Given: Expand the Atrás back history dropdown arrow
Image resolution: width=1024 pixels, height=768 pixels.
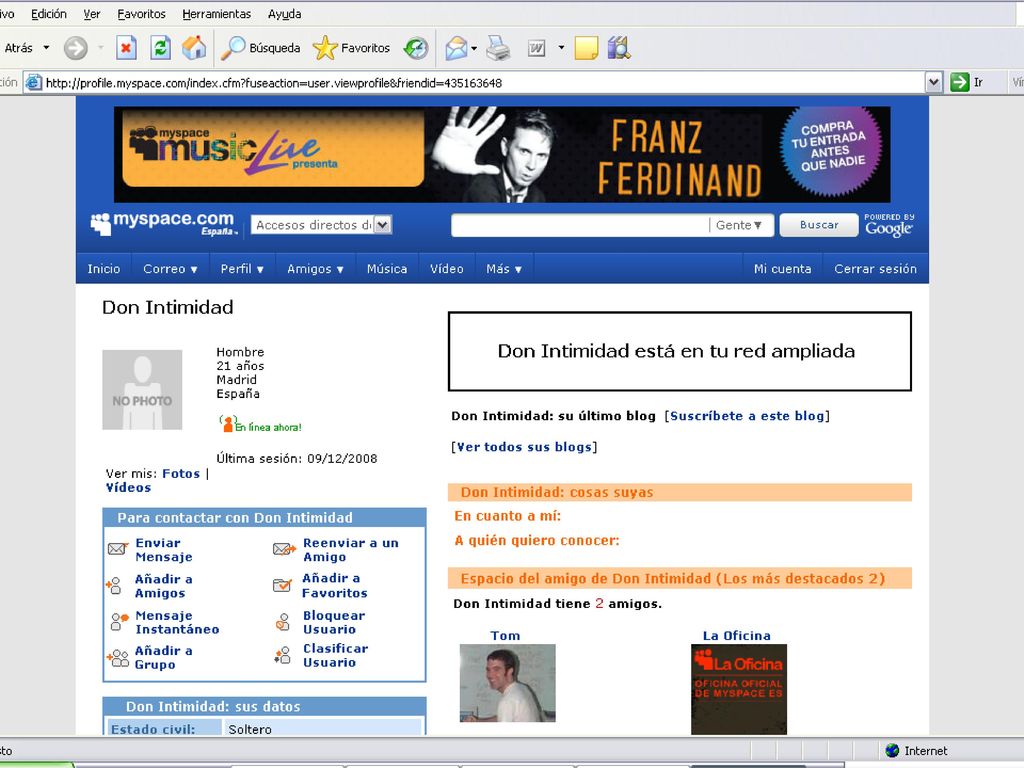Looking at the screenshot, I should (46, 48).
